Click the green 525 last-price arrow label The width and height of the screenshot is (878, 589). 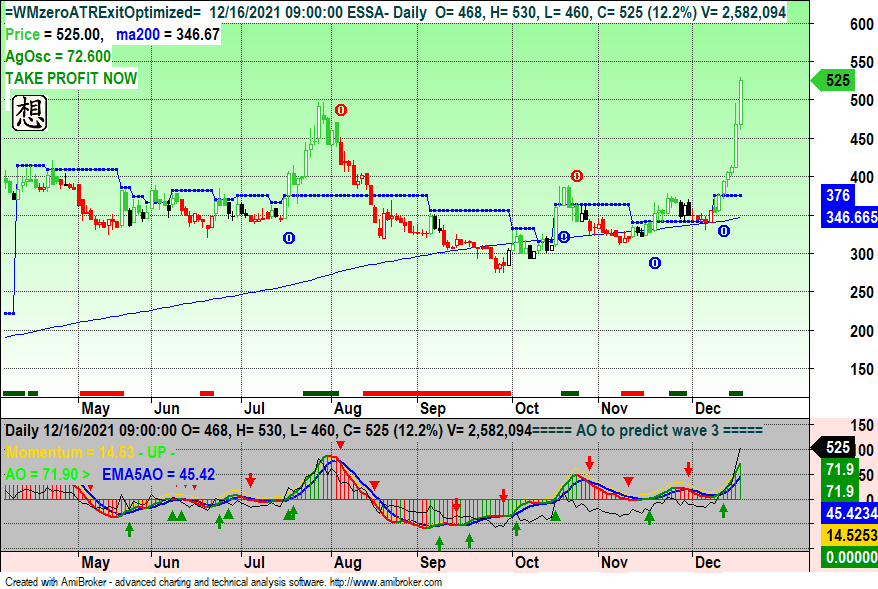[833, 81]
